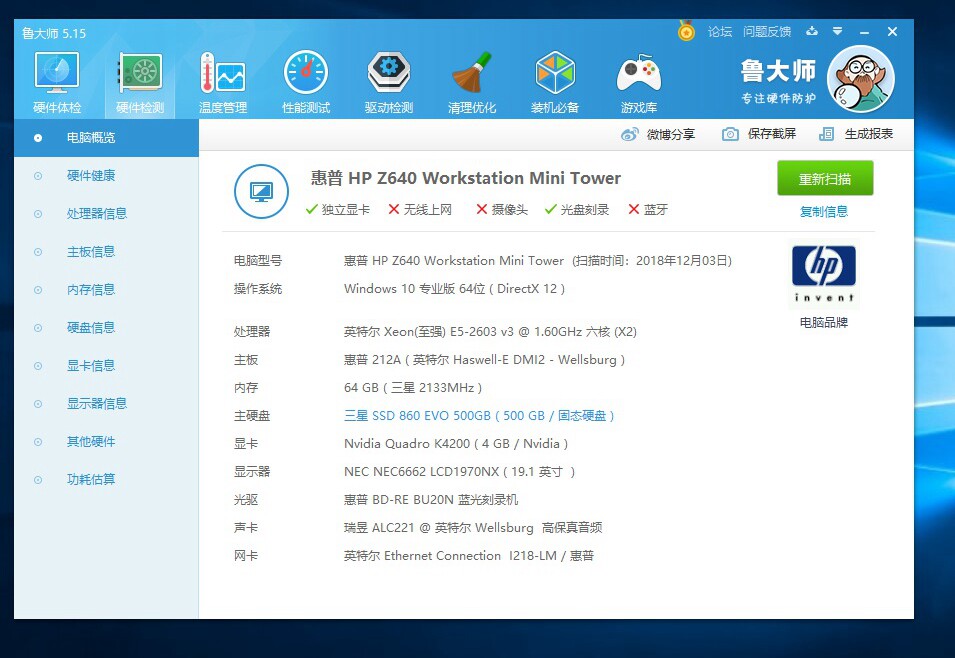Select 显卡信息 in the sidebar
955x658 pixels.
[x=107, y=366]
